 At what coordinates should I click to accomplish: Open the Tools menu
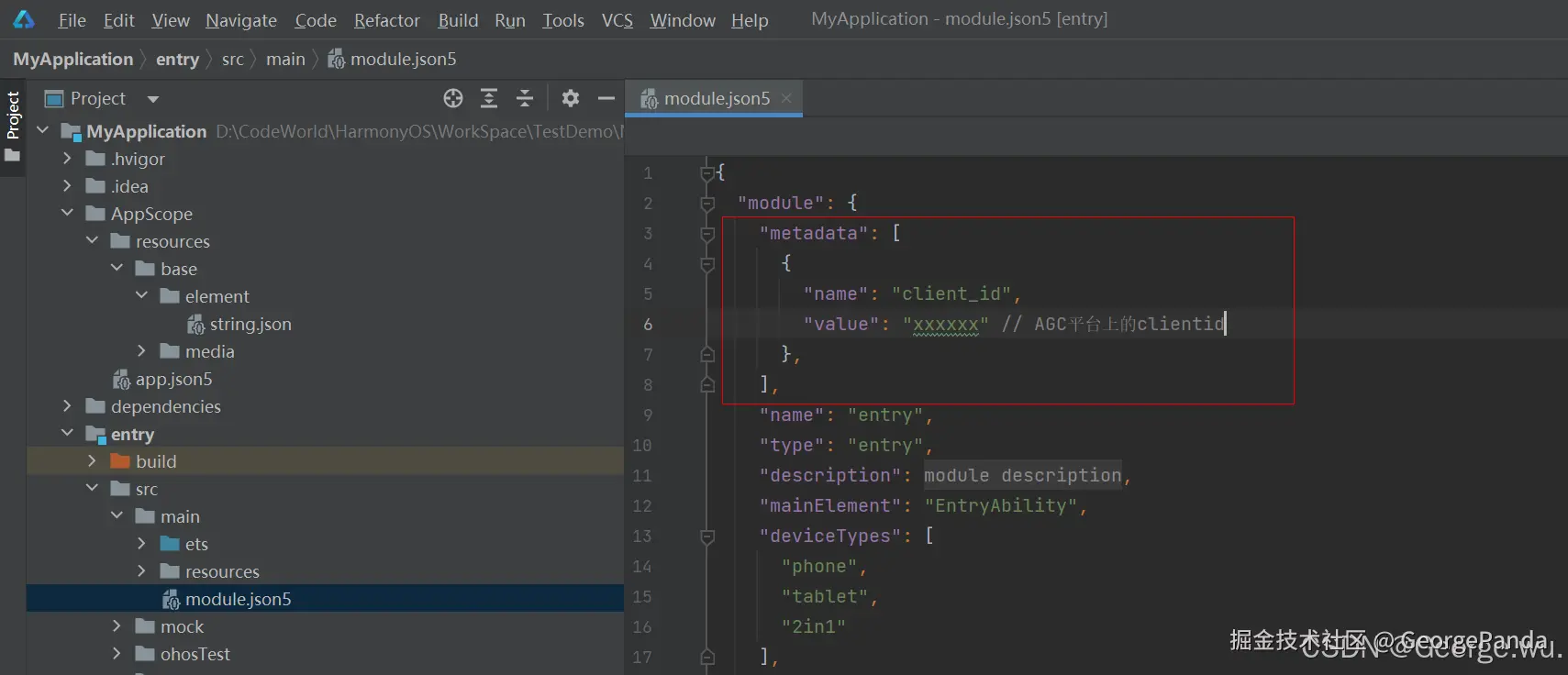tap(563, 20)
